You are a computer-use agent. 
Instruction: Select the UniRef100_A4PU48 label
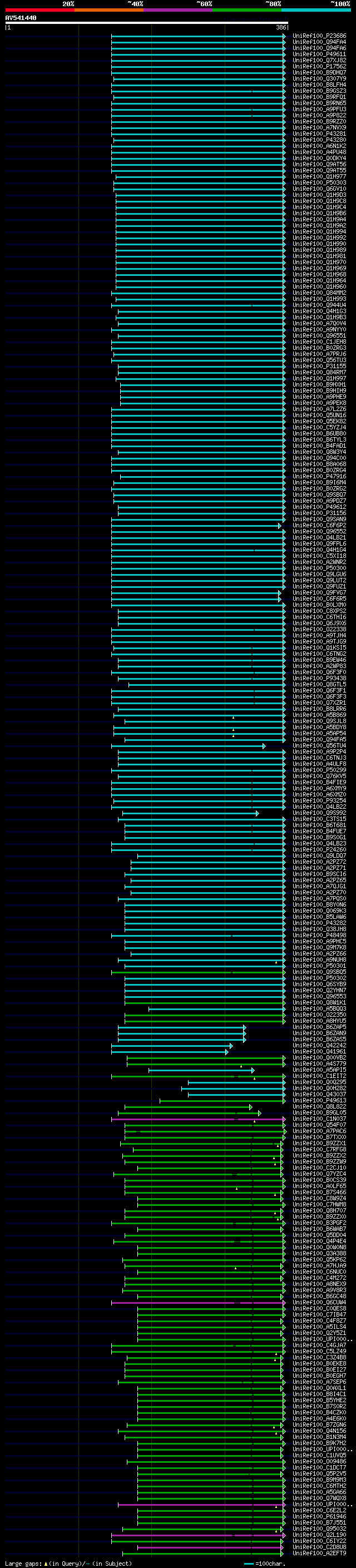(x=319, y=152)
